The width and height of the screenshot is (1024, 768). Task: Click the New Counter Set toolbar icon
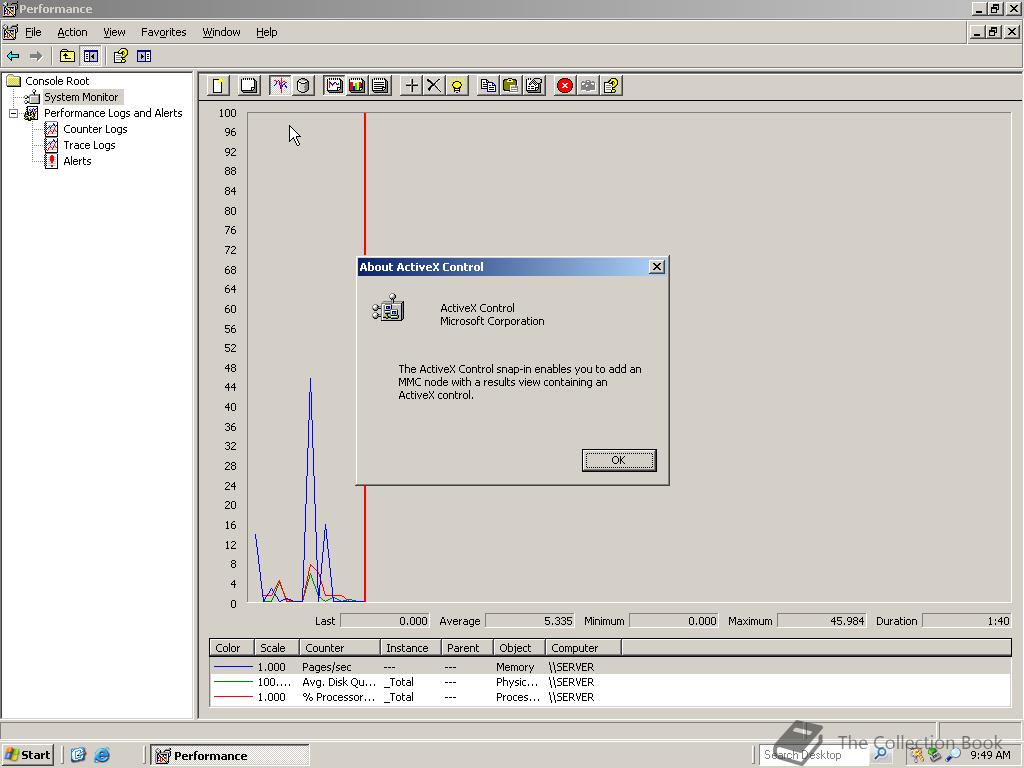(x=219, y=86)
